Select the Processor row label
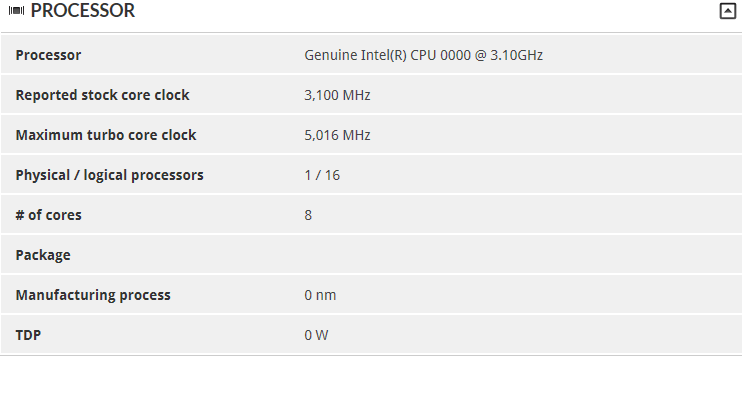Image resolution: width=742 pixels, height=397 pixels. pyautogui.click(x=48, y=55)
